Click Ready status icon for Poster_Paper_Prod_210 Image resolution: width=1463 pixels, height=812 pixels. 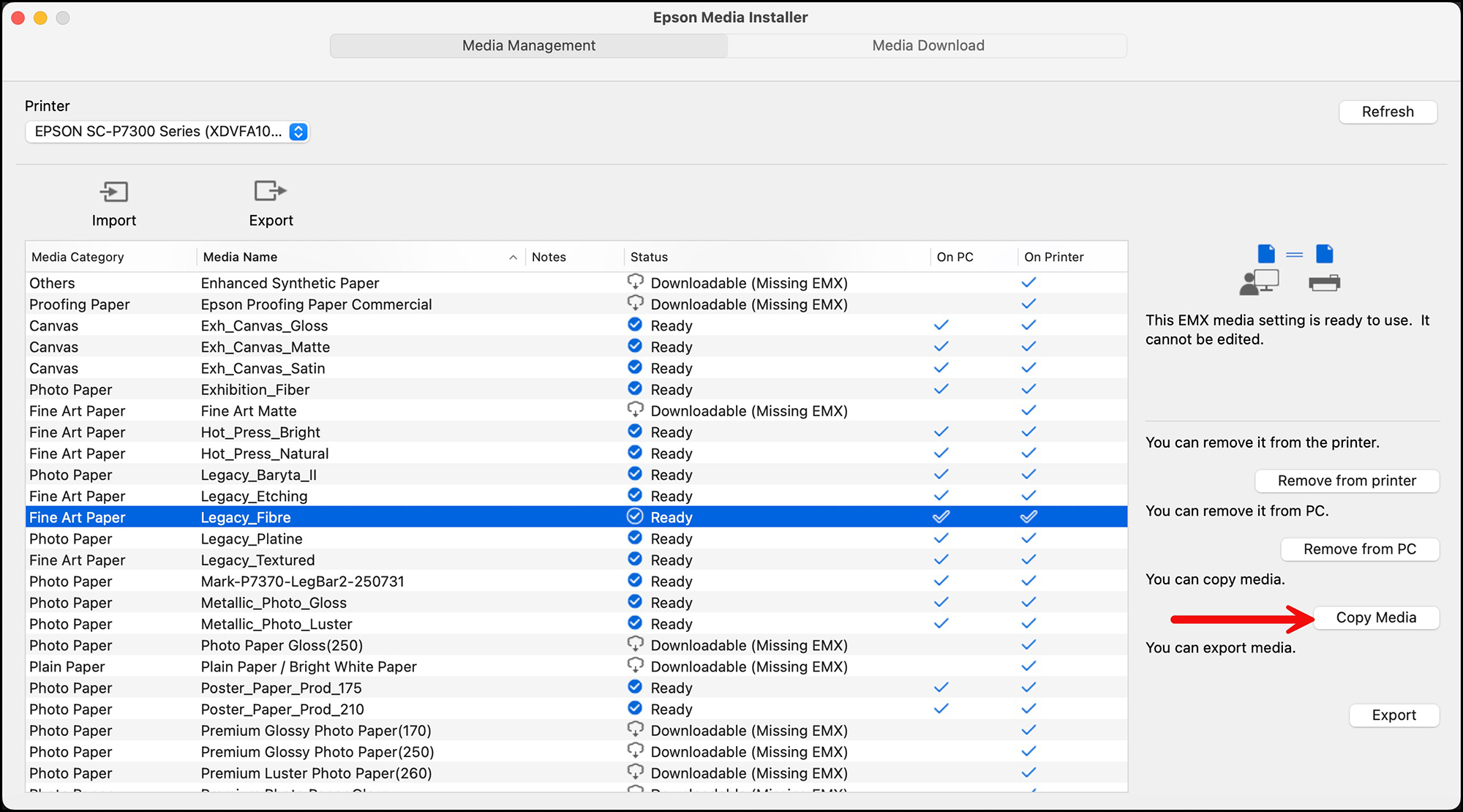pyautogui.click(x=635, y=707)
